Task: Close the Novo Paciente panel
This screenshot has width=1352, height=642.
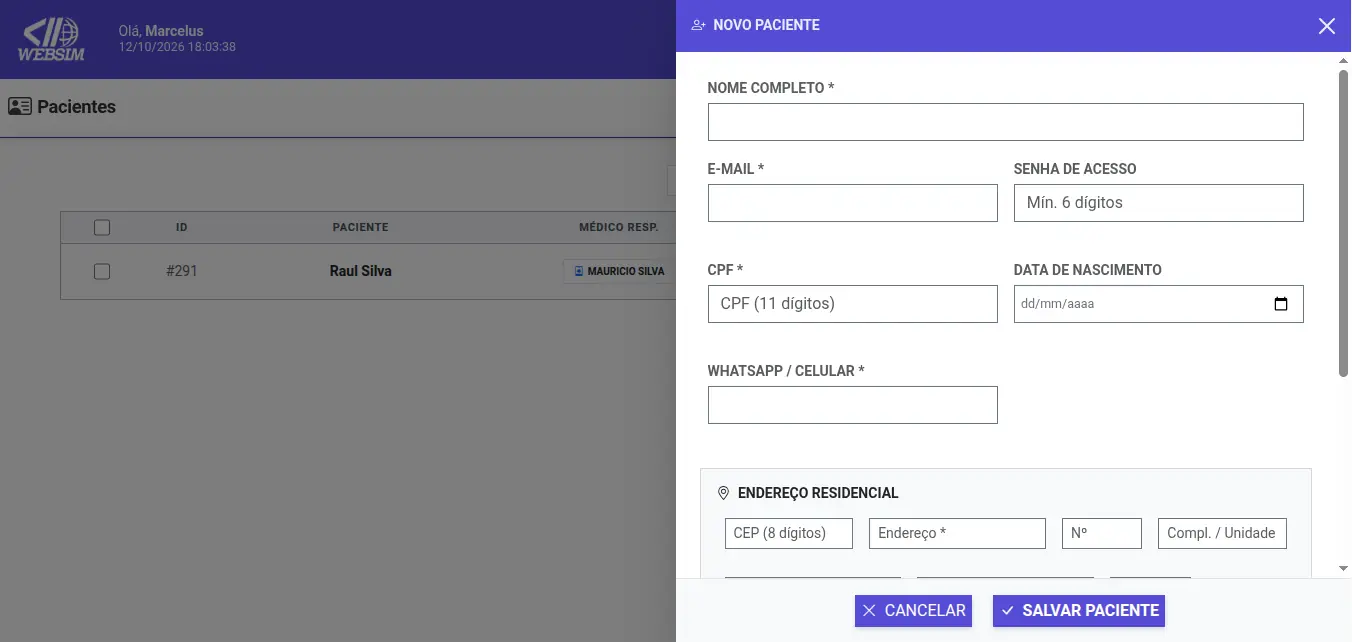Action: pyautogui.click(x=1327, y=26)
